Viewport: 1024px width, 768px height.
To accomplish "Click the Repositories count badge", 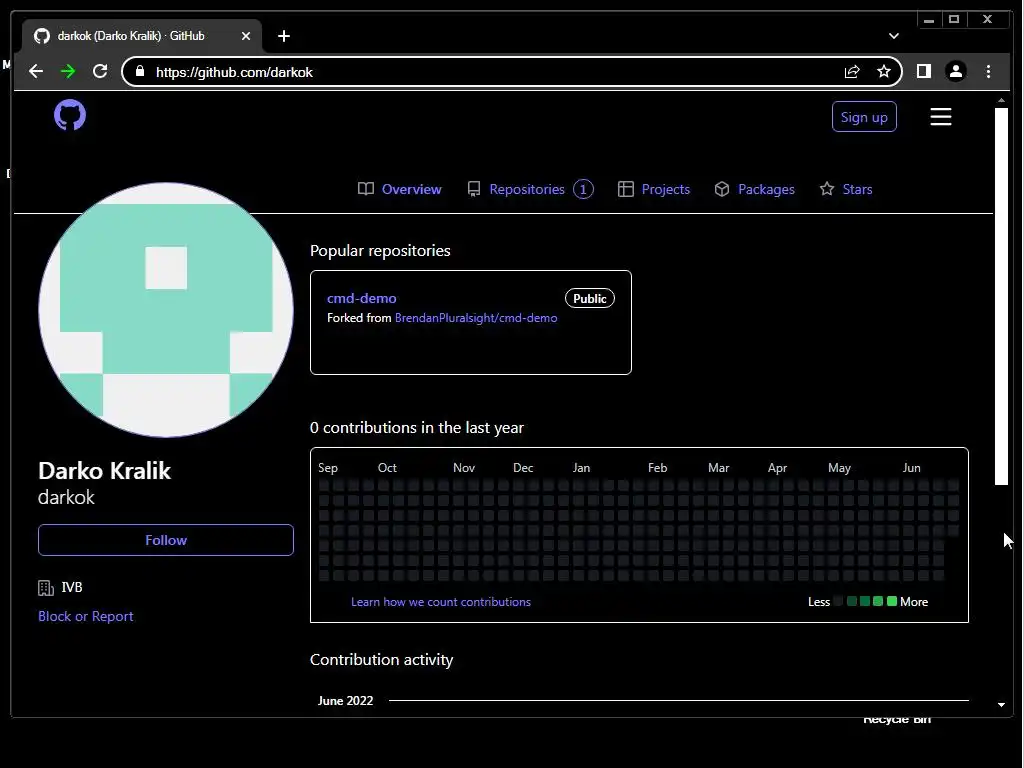I will pos(583,189).
